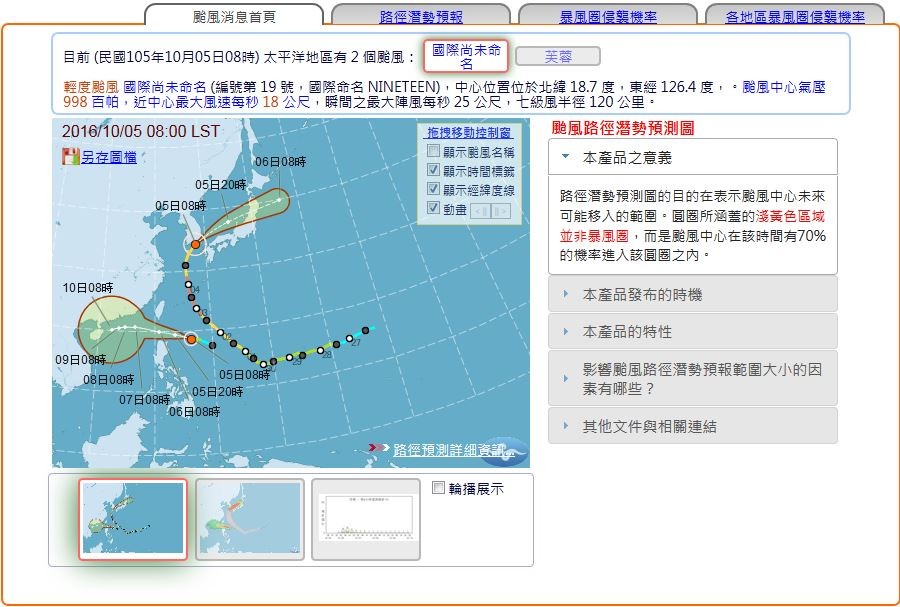
Task: Uncheck the 顯示經緯度線 option
Action: click(433, 190)
